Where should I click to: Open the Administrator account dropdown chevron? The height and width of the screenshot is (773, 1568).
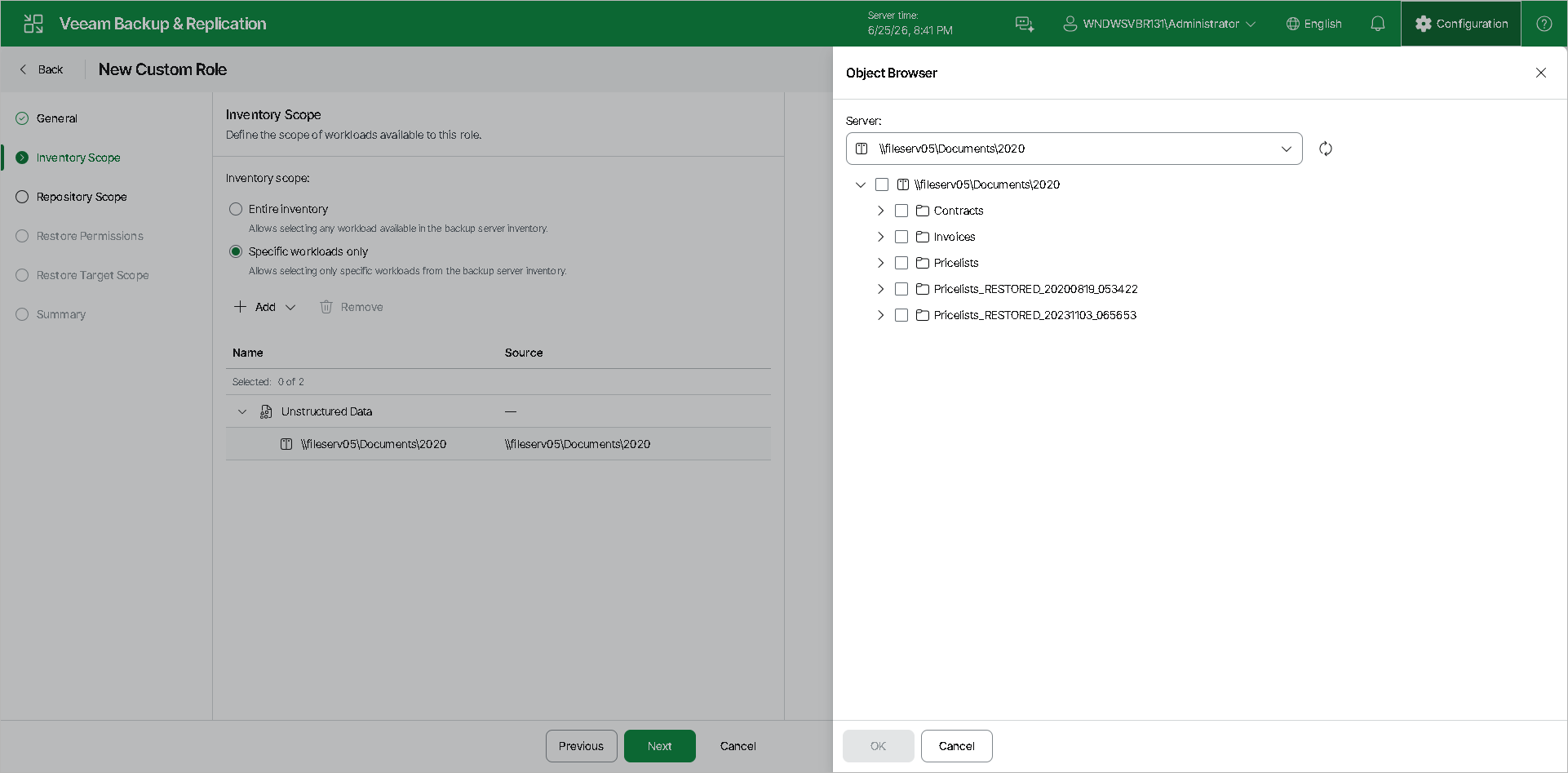tap(1251, 24)
